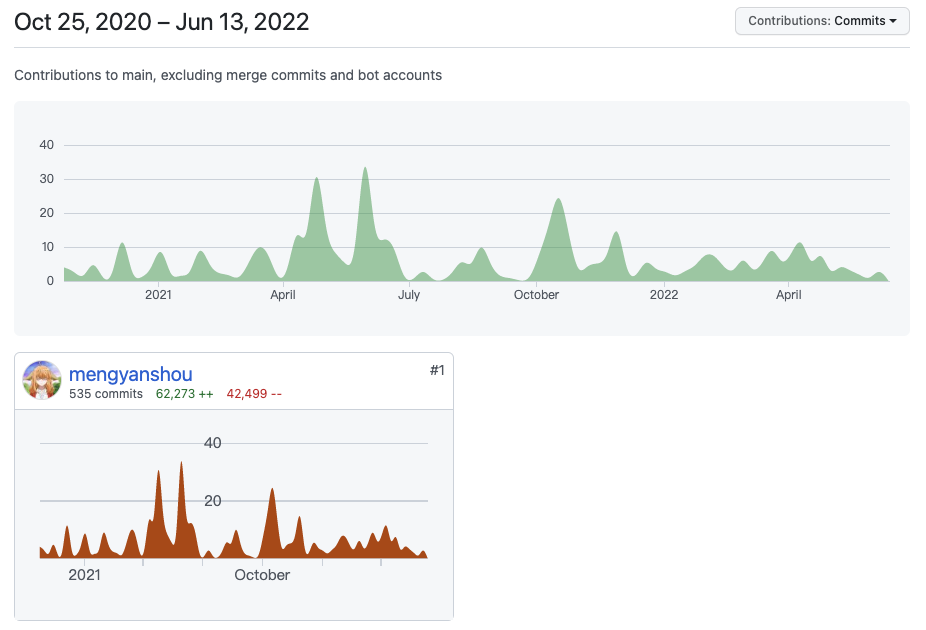
Task: Click the dropdown caret on Contributions button
Action: [893, 21]
